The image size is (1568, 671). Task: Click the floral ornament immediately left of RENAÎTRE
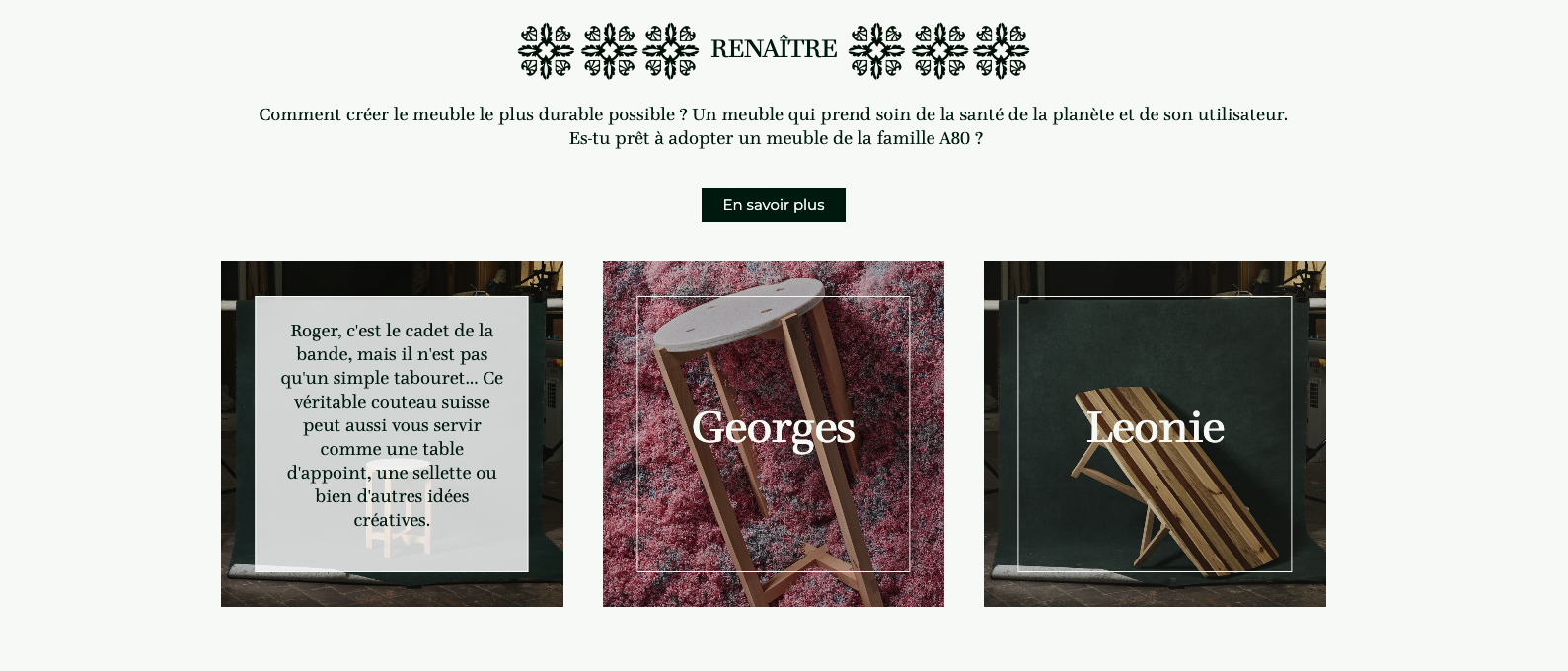(x=671, y=50)
